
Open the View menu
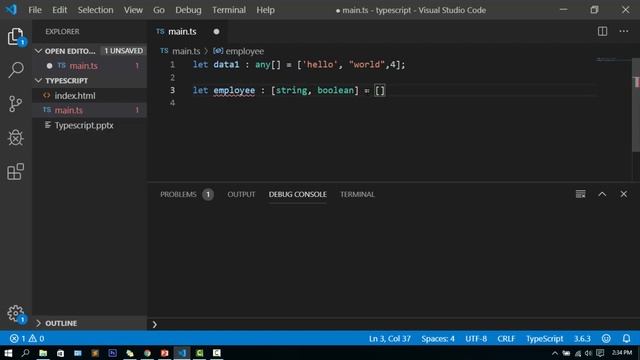pos(133,10)
